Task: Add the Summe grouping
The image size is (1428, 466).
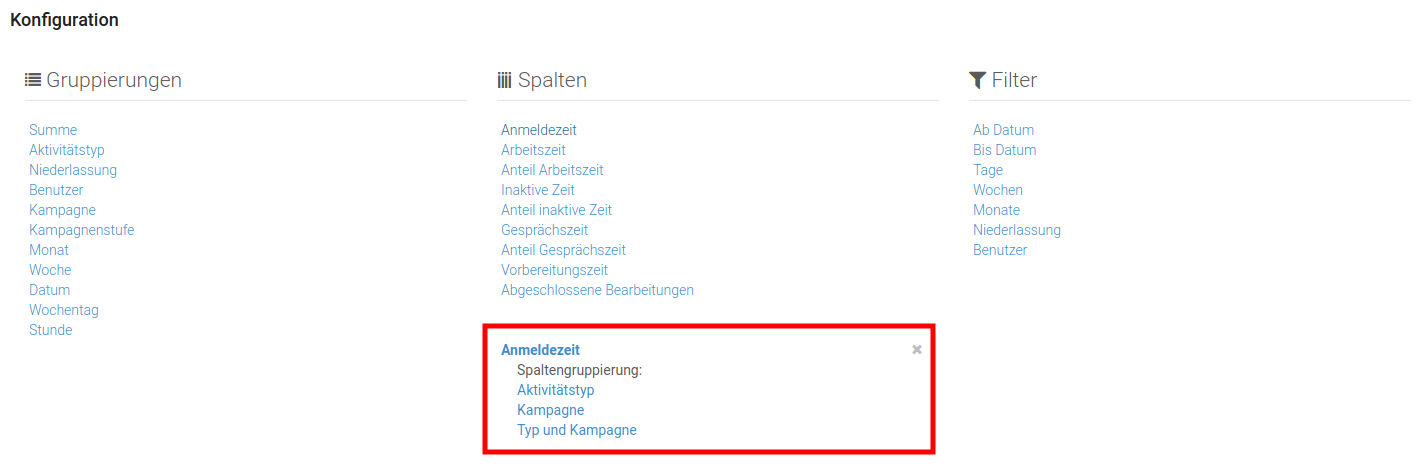Action: (x=53, y=130)
